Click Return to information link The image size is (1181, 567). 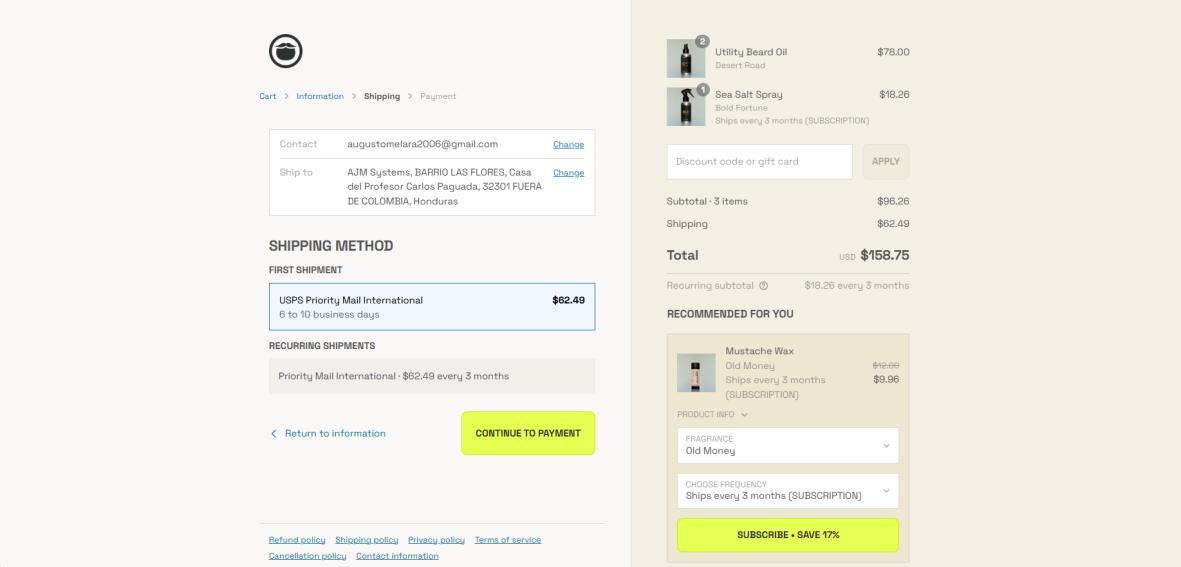(335, 434)
